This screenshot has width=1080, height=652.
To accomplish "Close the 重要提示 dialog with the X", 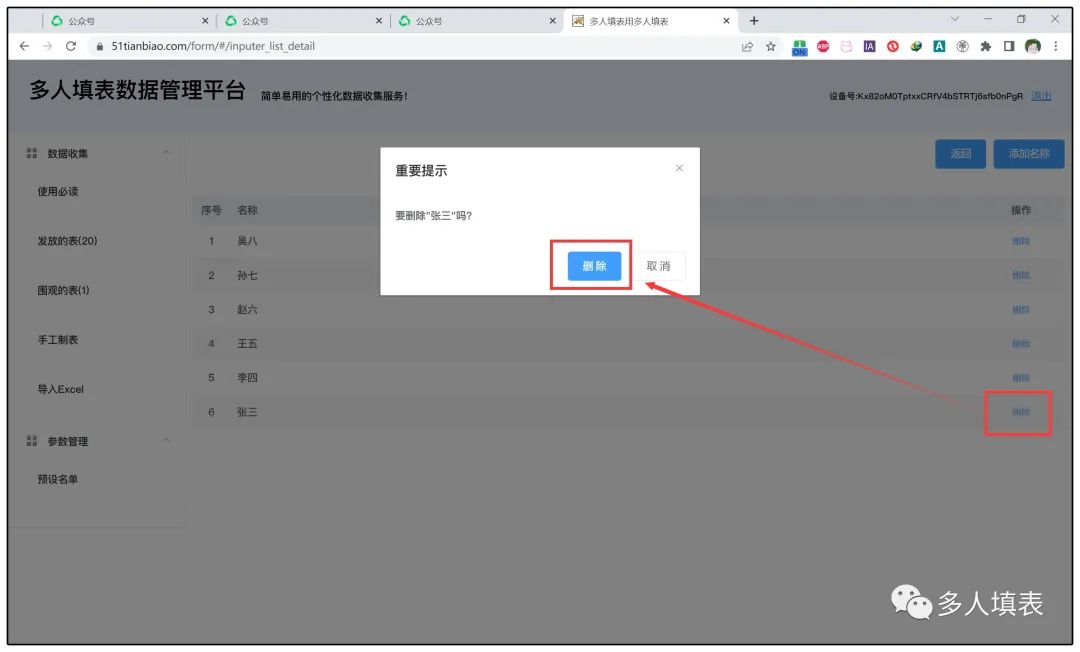I will pyautogui.click(x=679, y=168).
